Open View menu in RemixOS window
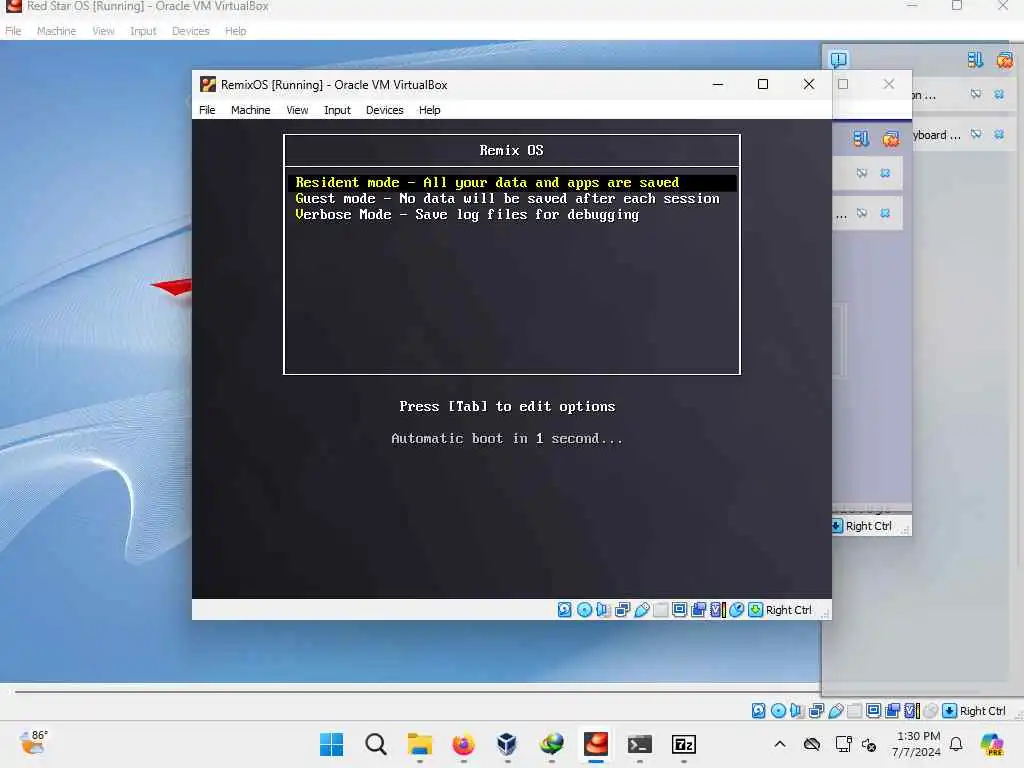The height and width of the screenshot is (768, 1024). 297,110
